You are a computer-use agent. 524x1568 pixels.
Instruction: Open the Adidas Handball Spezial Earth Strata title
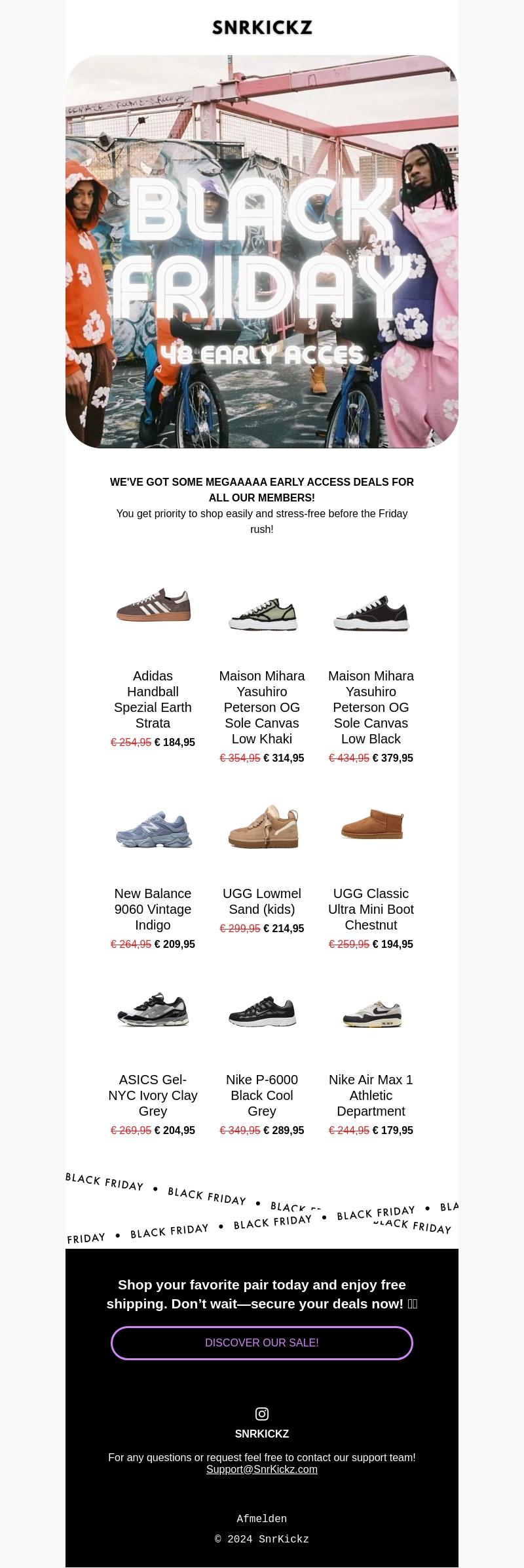click(x=153, y=699)
